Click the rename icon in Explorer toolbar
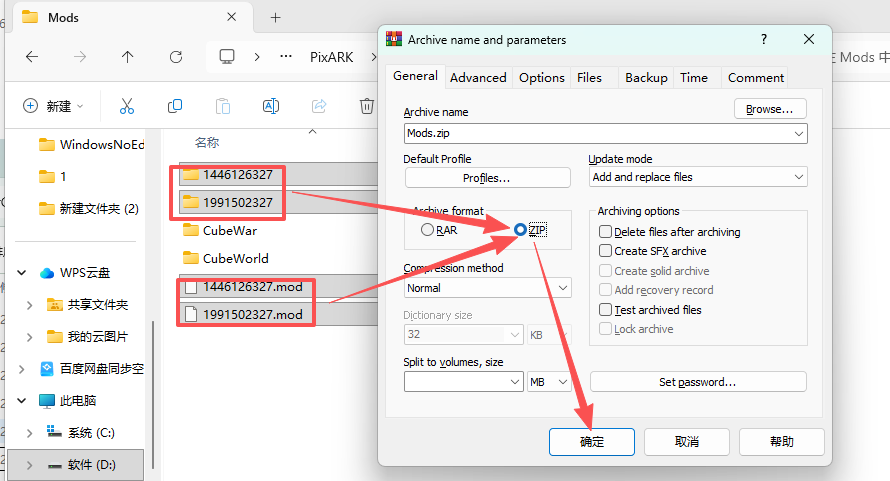Screen dimensions: 890x481 (271, 106)
